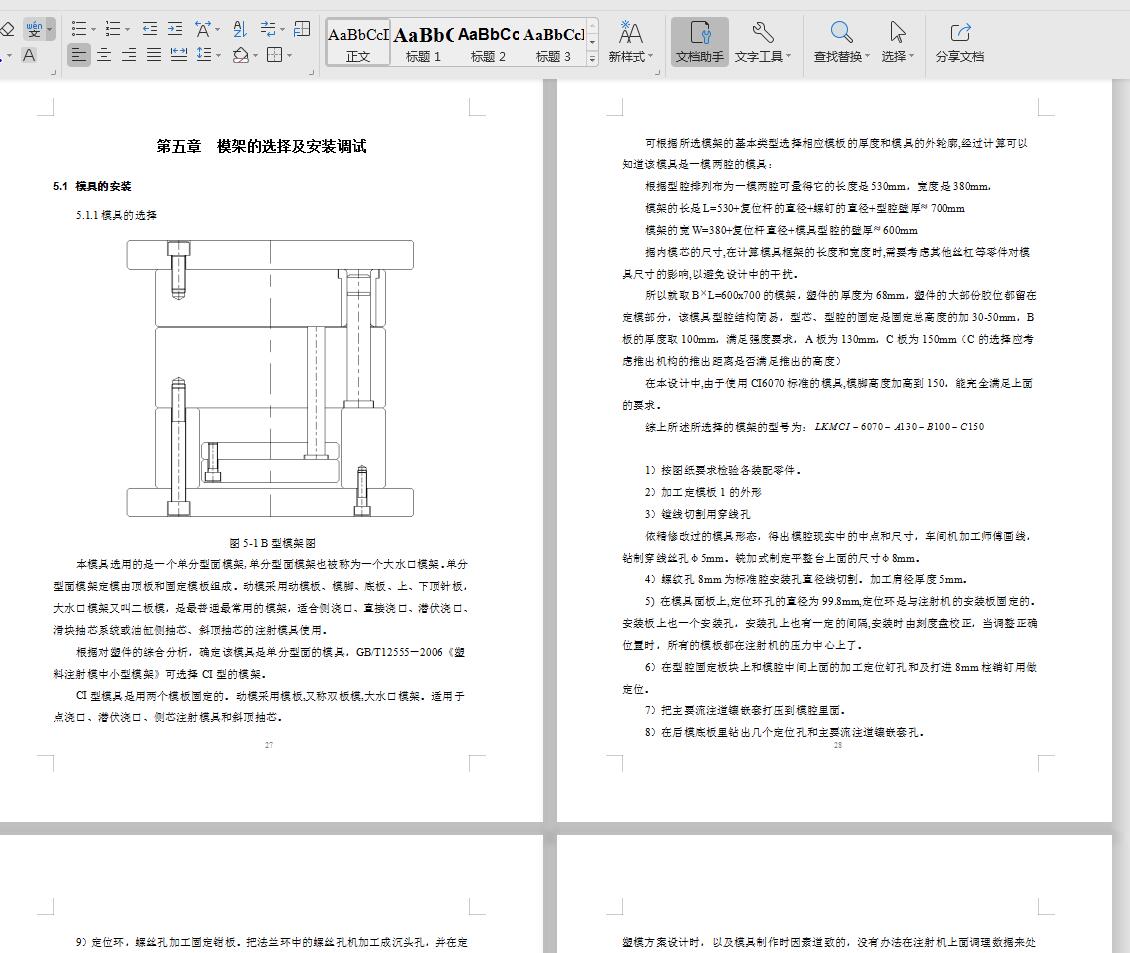This screenshot has height=953, width=1130.
Task: Click caption 图 5-1 B 型模架图
Action: pos(272,543)
